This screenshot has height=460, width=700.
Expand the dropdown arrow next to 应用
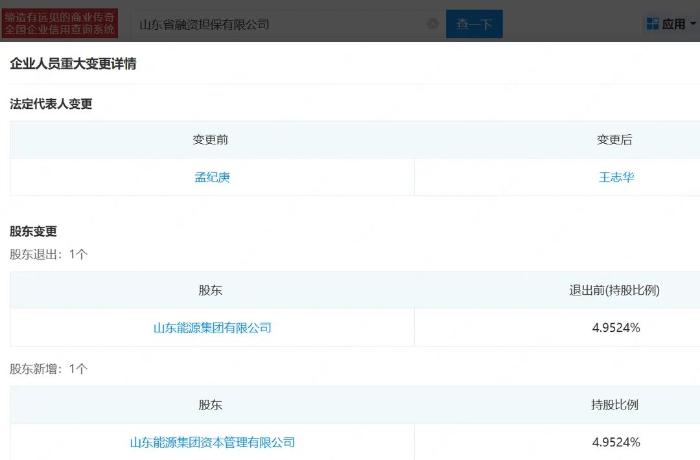tap(692, 25)
